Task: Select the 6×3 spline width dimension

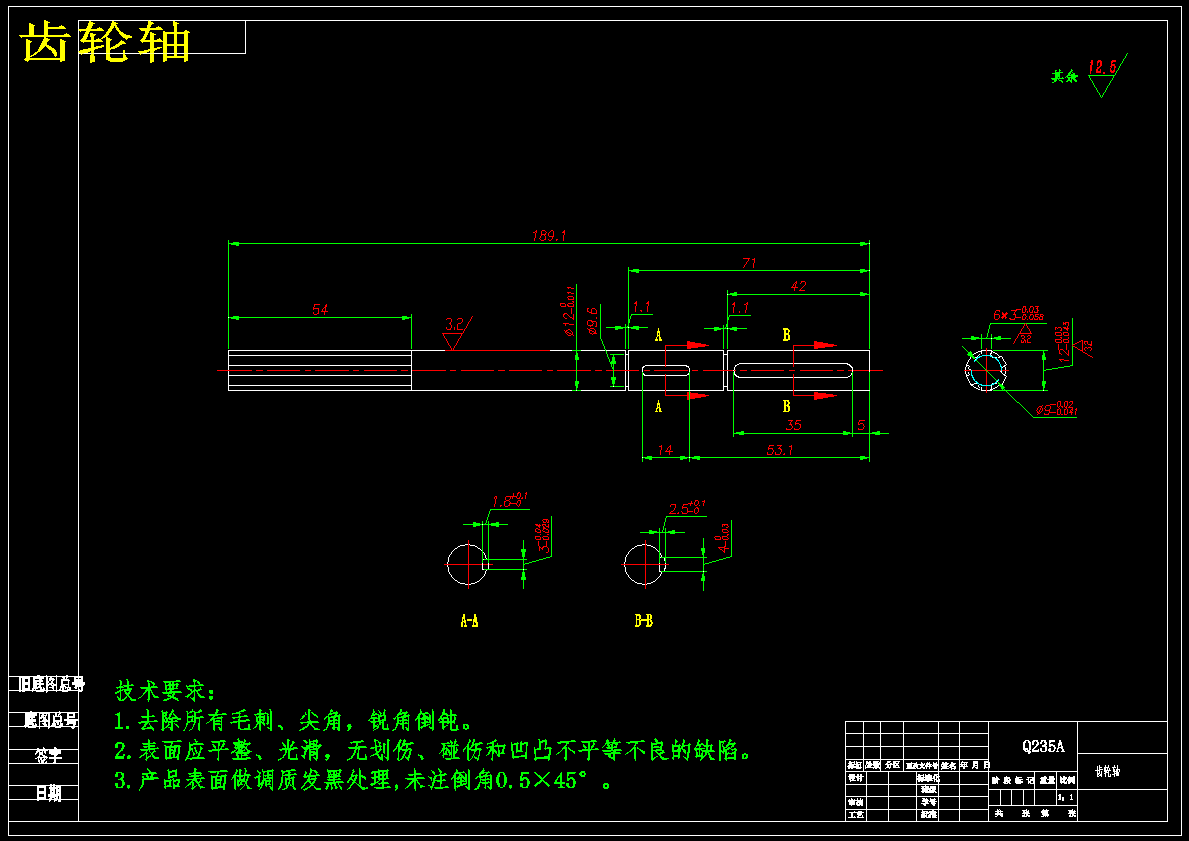Action: pos(1017,313)
